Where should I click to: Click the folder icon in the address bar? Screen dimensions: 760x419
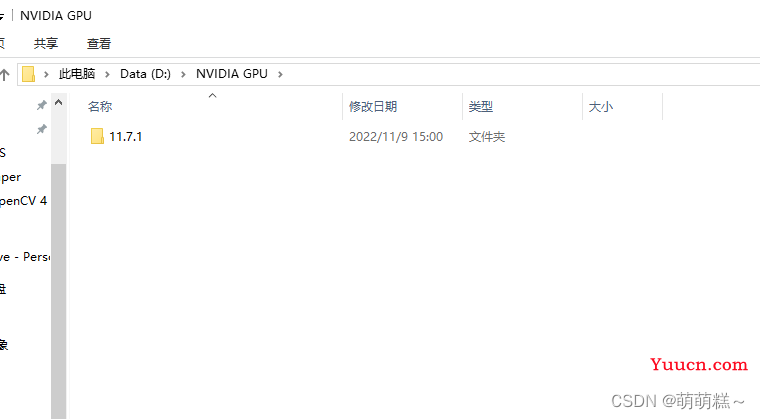point(29,74)
